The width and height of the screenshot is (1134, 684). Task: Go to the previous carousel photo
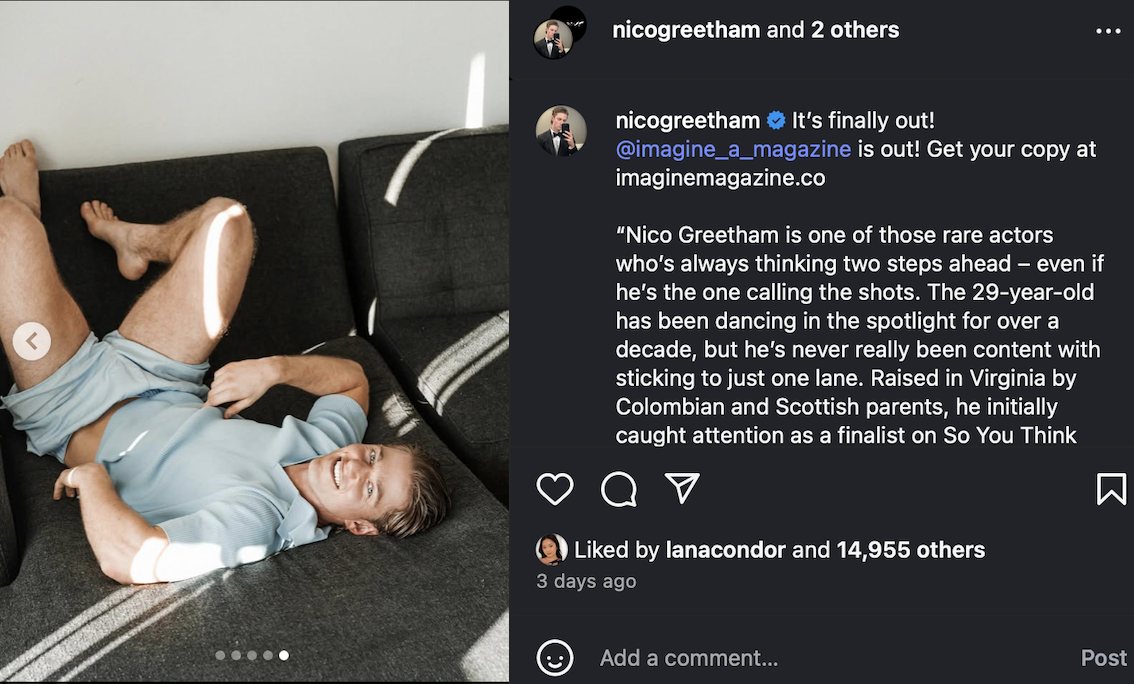(32, 342)
